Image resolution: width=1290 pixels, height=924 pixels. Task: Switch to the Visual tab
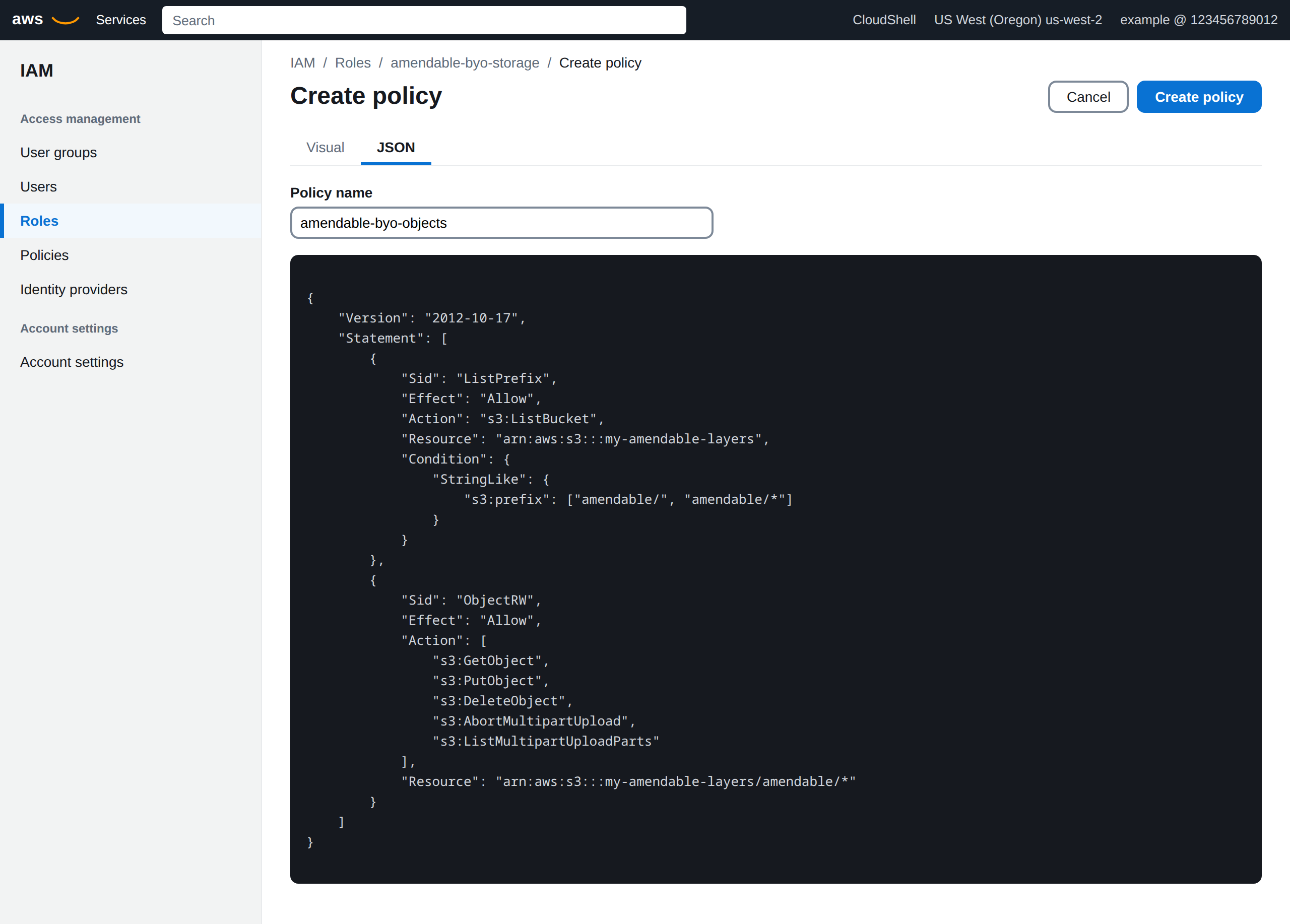point(325,147)
